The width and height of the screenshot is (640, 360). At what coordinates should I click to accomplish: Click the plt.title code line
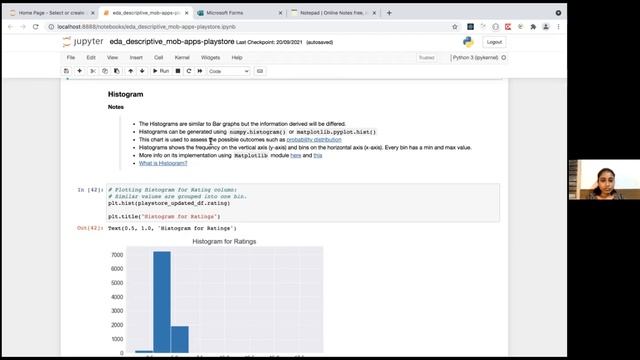164,216
